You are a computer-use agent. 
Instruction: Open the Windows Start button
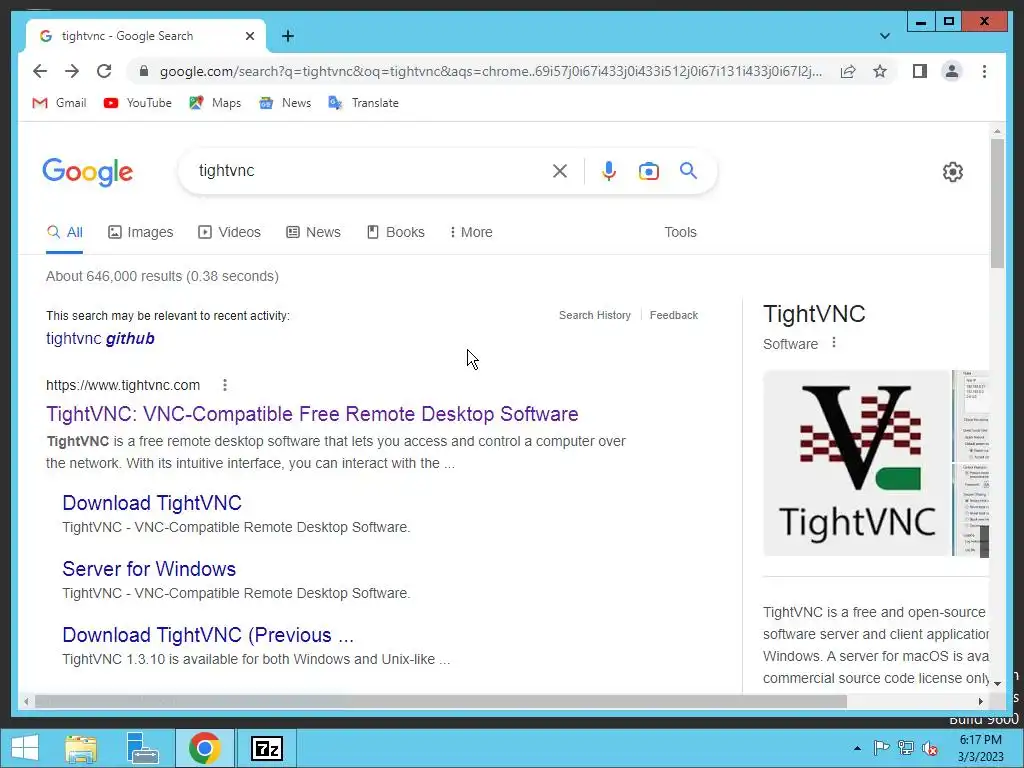pos(25,748)
